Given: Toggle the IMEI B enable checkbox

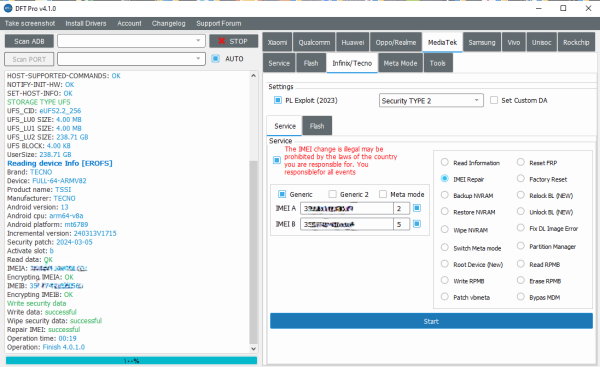Looking at the screenshot, I should point(417,224).
